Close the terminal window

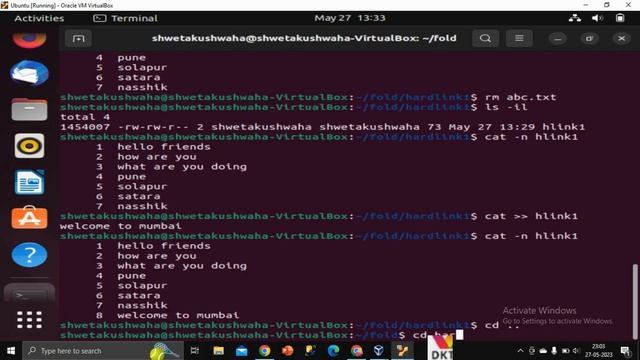pos(621,38)
